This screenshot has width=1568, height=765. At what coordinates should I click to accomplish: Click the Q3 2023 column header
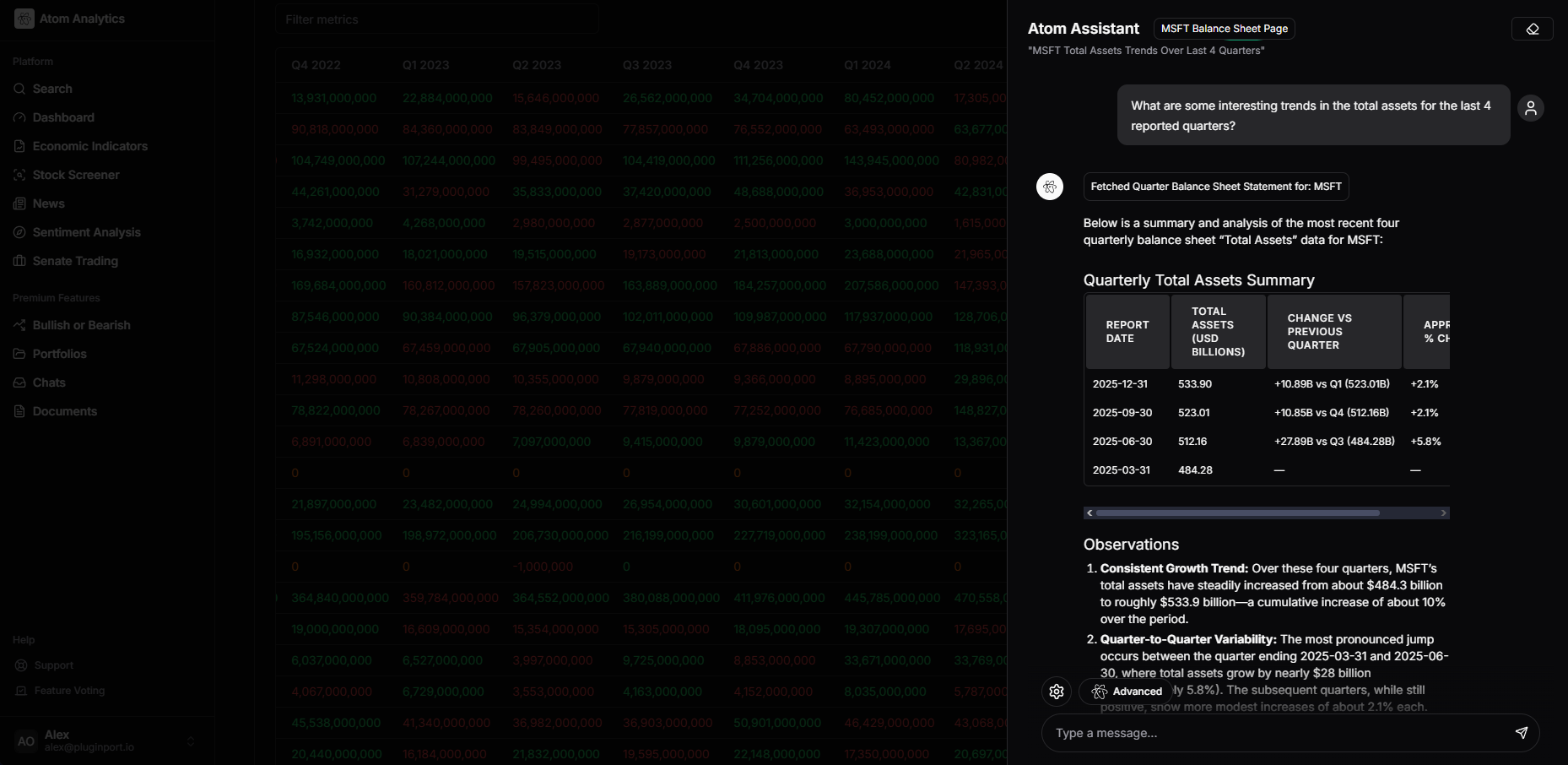pyautogui.click(x=647, y=65)
